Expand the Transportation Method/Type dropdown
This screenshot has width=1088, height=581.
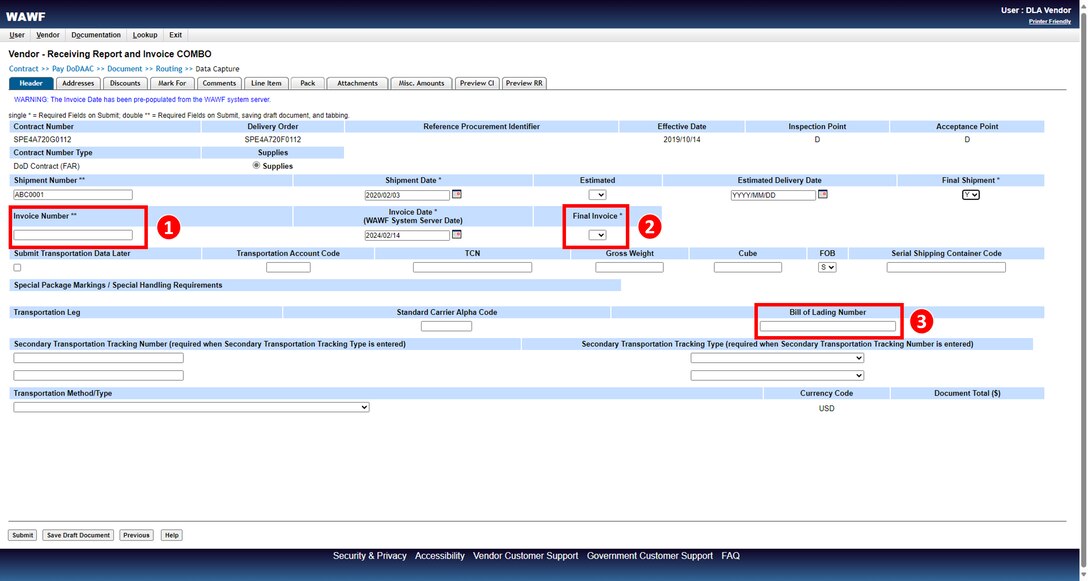tap(191, 407)
